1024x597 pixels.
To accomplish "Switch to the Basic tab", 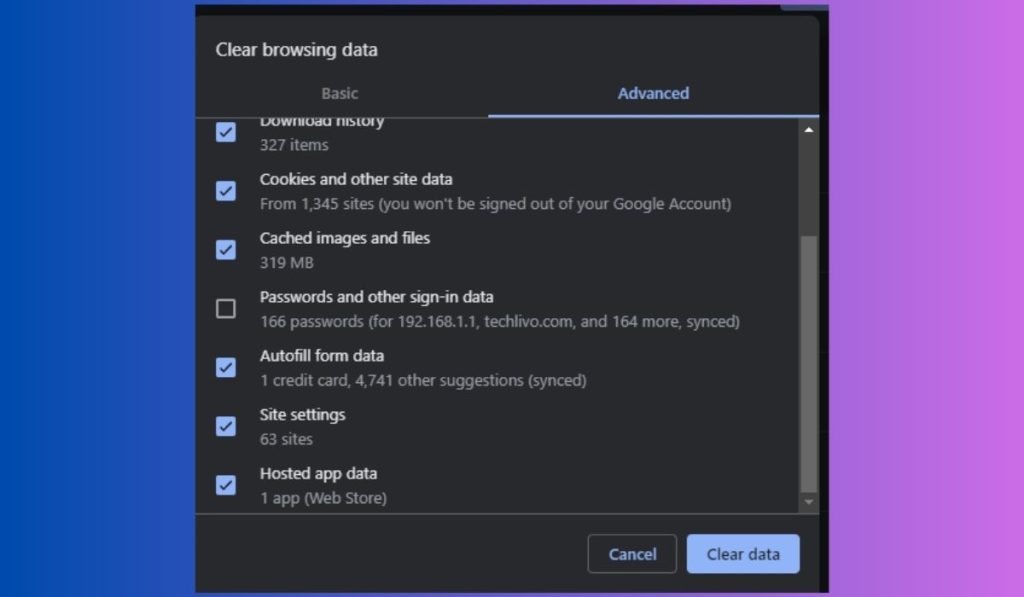I will coord(340,93).
